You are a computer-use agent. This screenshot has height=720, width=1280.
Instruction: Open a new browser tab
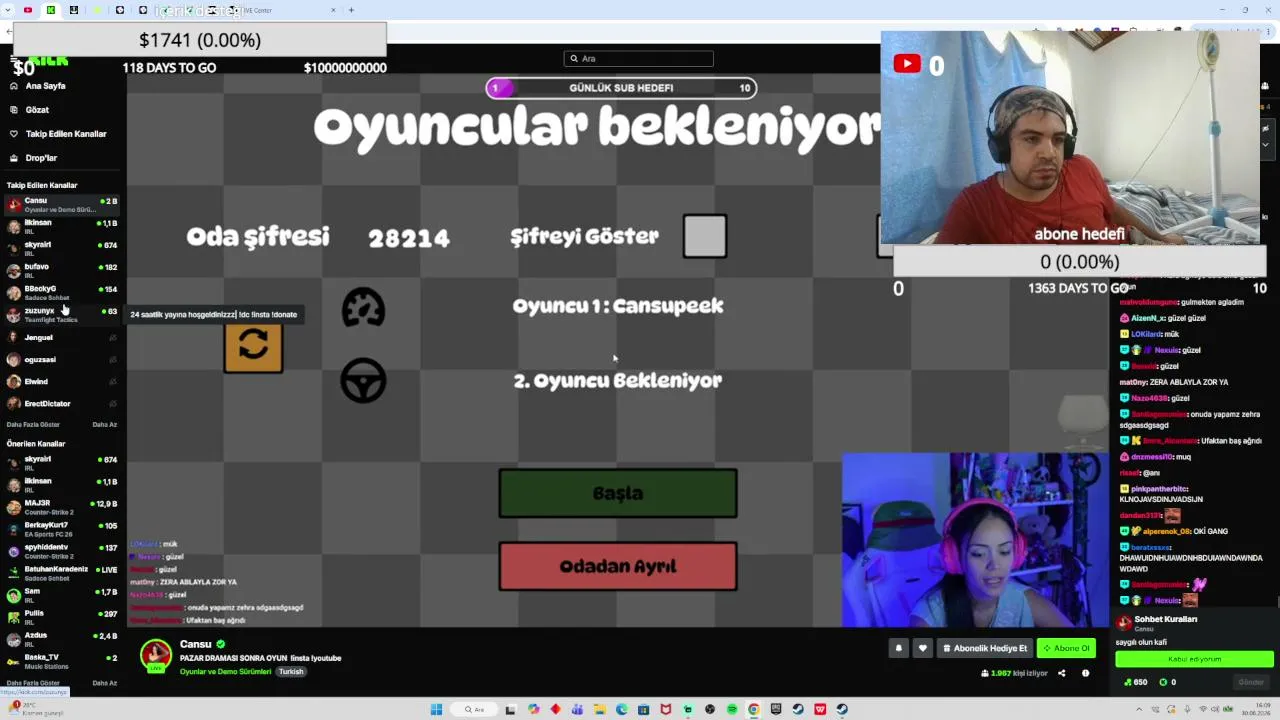point(351,10)
